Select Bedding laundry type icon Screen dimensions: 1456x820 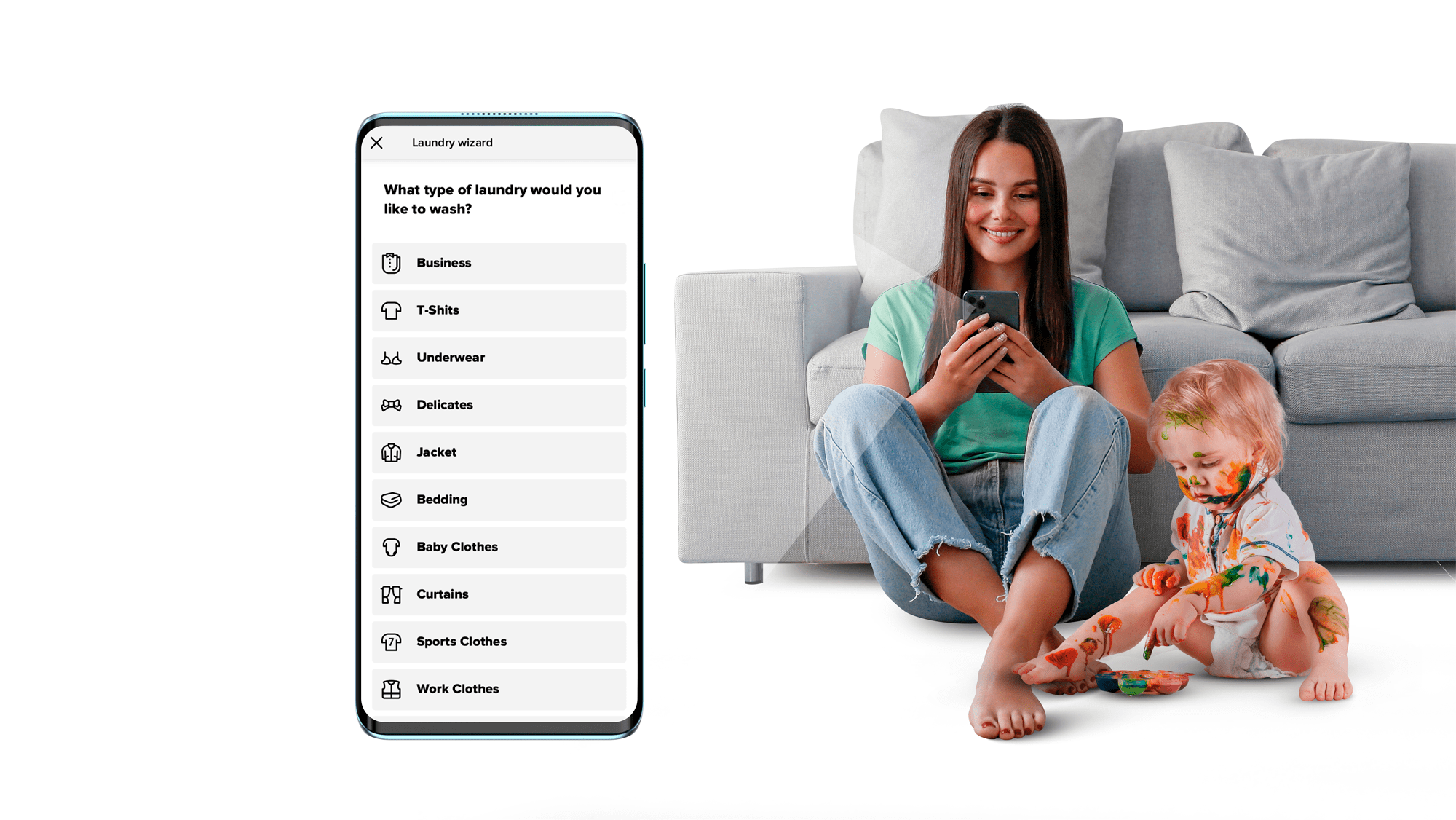pos(392,499)
